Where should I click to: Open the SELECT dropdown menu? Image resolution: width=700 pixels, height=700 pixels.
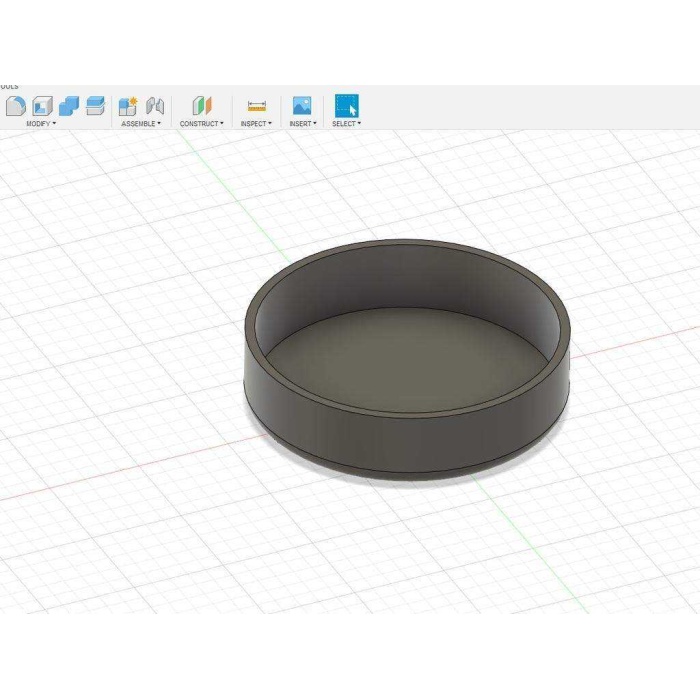[346, 124]
